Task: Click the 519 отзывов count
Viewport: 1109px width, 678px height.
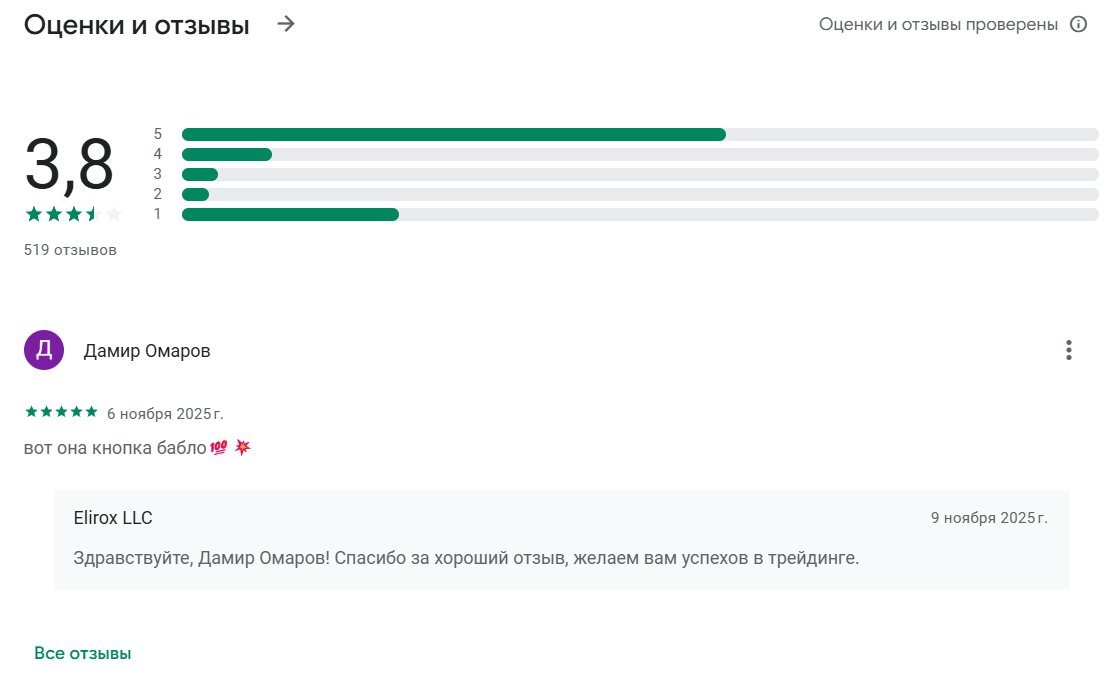Action: tap(70, 250)
